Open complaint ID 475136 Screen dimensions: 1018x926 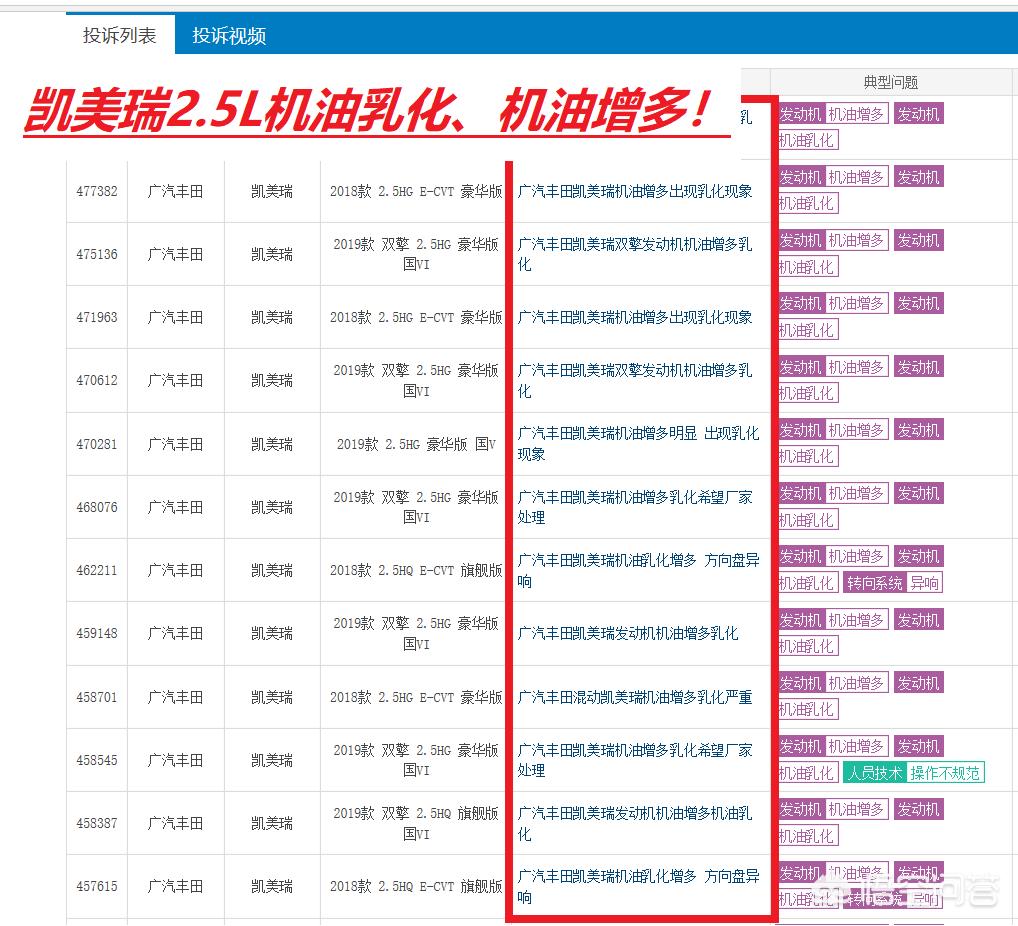(x=97, y=255)
